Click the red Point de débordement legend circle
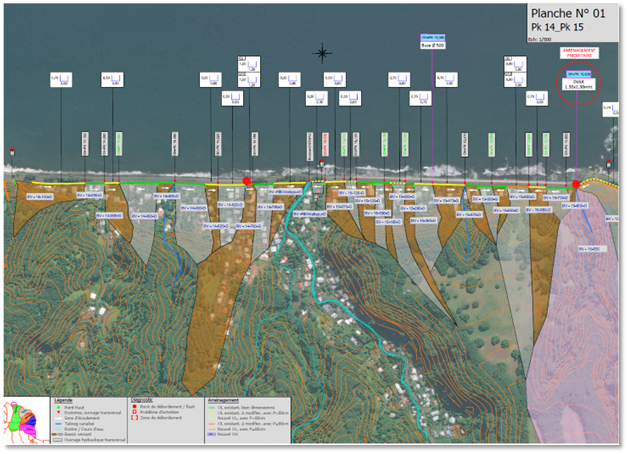This screenshot has height=454, width=628. pyautogui.click(x=134, y=407)
